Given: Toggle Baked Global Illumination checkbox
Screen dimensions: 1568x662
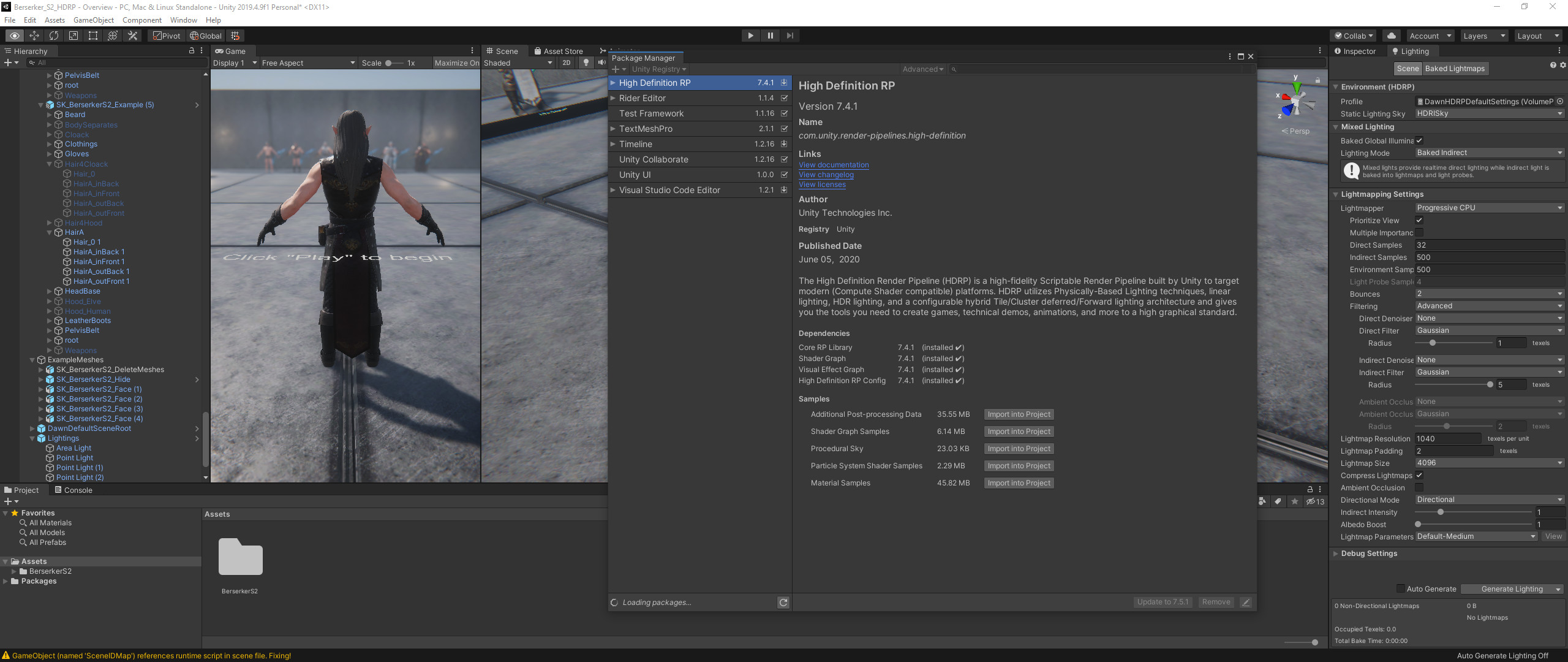Looking at the screenshot, I should 1419,140.
